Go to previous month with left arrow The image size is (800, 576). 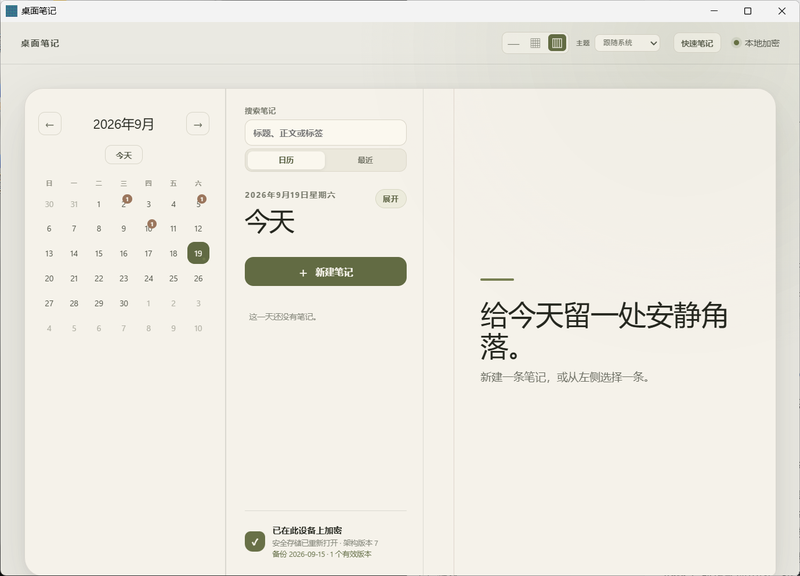[49, 124]
